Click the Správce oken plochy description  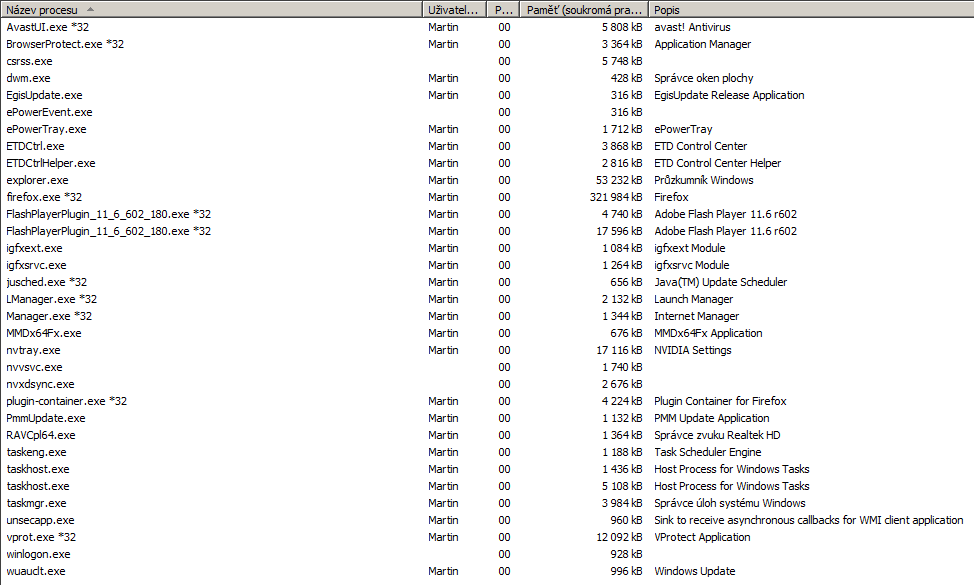[x=704, y=78]
